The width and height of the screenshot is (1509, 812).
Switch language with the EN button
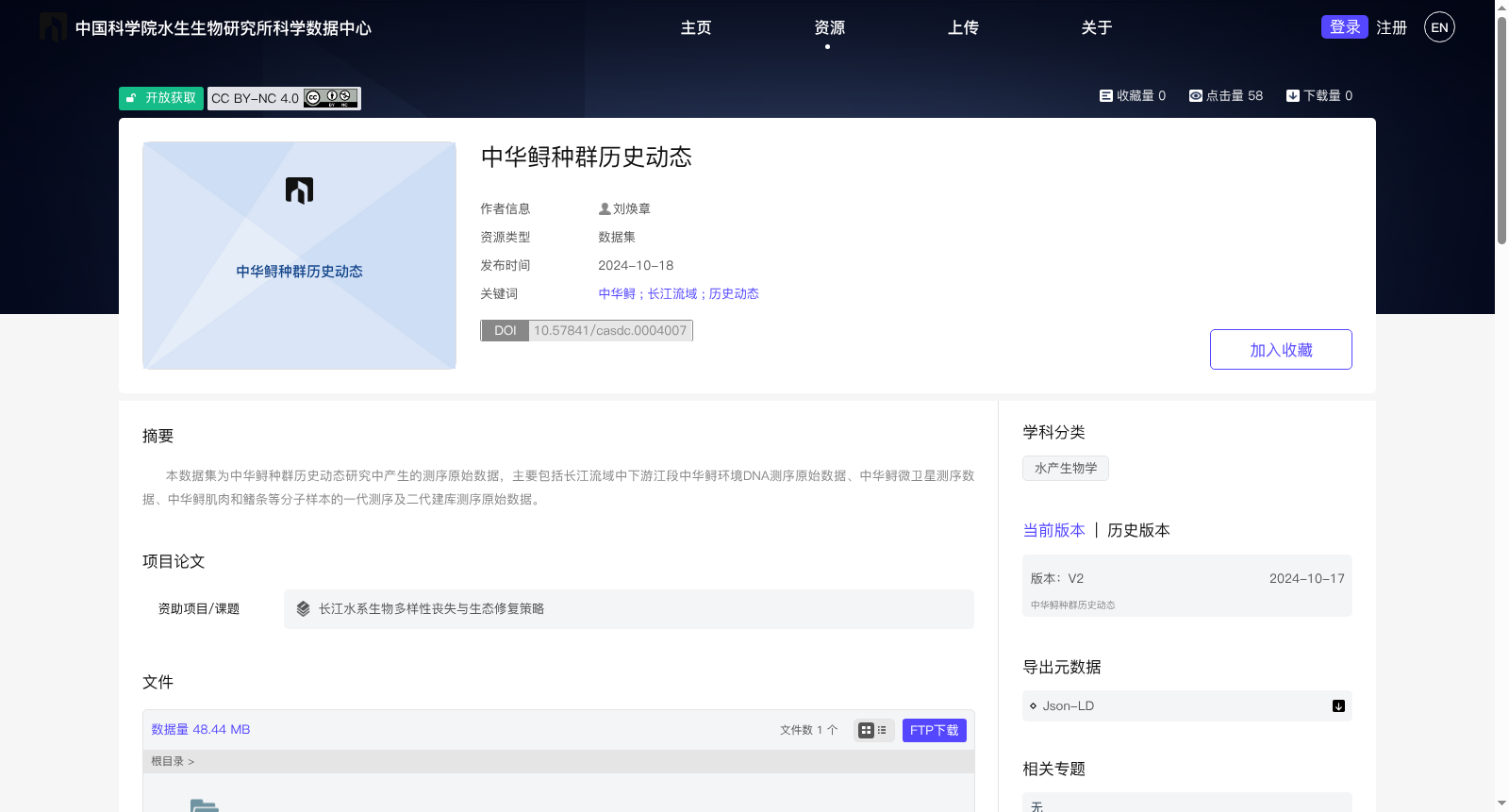tap(1439, 27)
